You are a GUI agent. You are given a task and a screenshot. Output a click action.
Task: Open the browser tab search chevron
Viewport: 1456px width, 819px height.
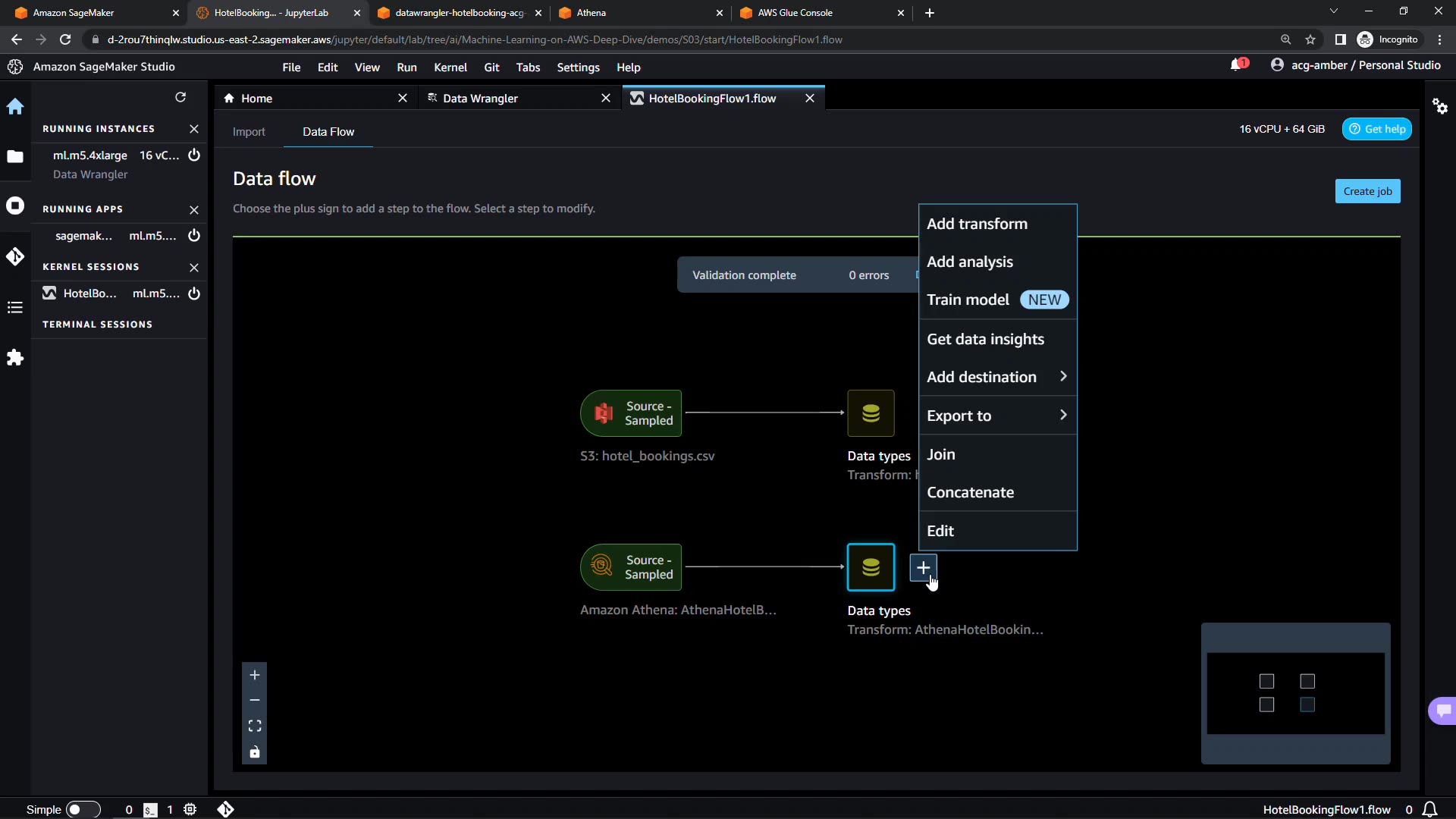(1333, 11)
